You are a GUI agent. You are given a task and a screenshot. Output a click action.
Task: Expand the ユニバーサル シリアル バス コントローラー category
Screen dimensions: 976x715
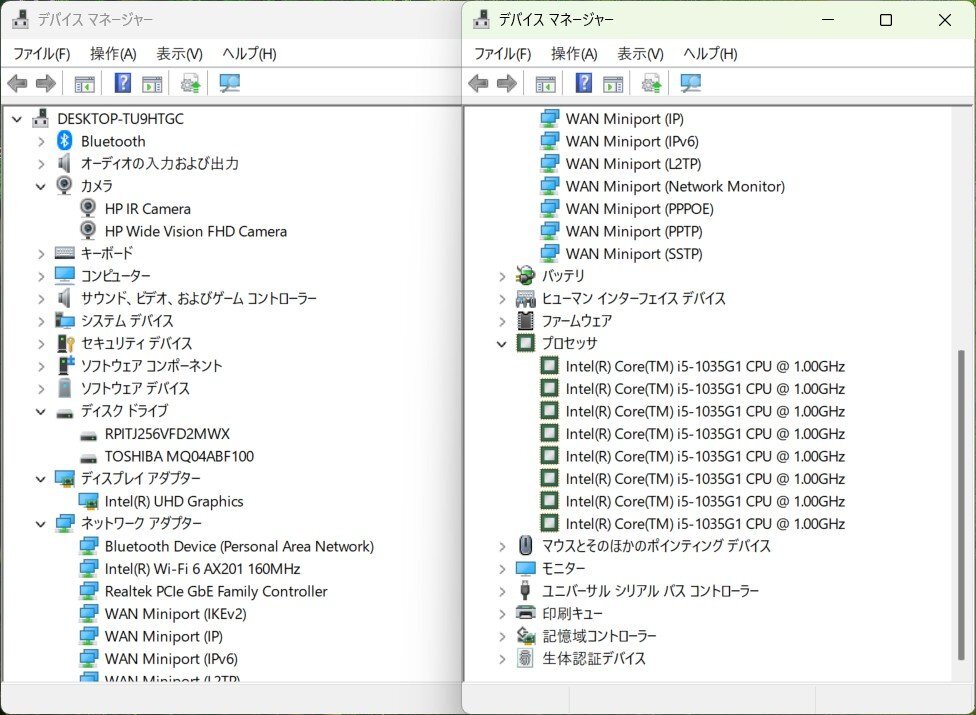click(x=502, y=591)
